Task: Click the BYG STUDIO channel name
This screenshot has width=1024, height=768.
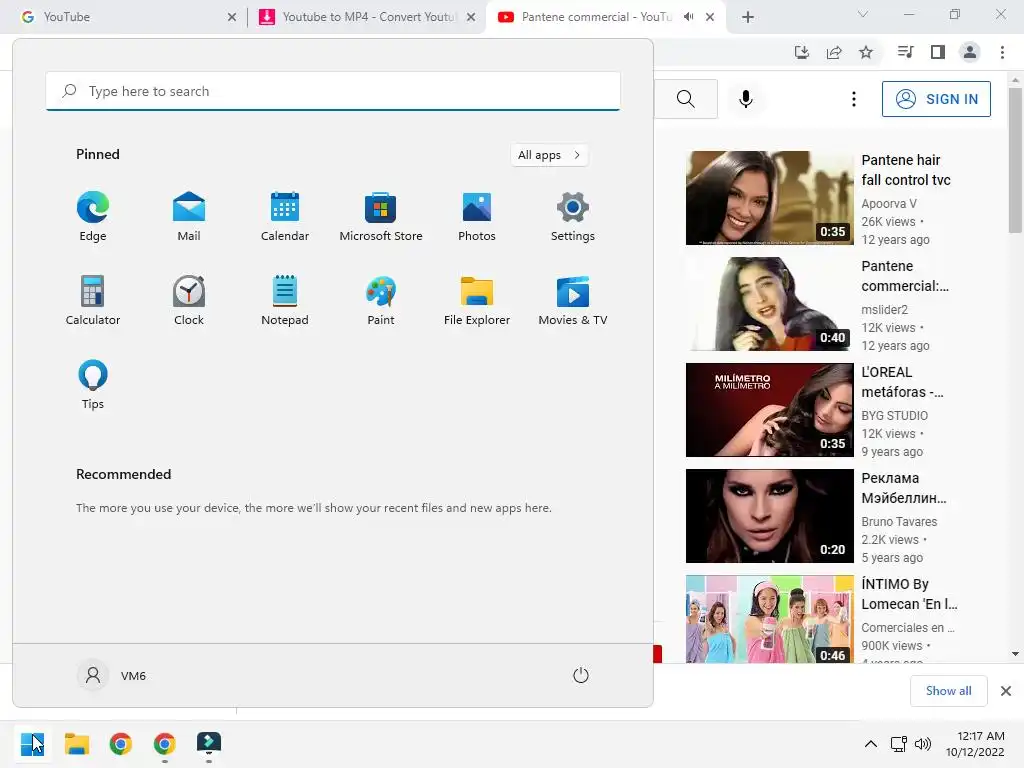Action: tap(894, 416)
